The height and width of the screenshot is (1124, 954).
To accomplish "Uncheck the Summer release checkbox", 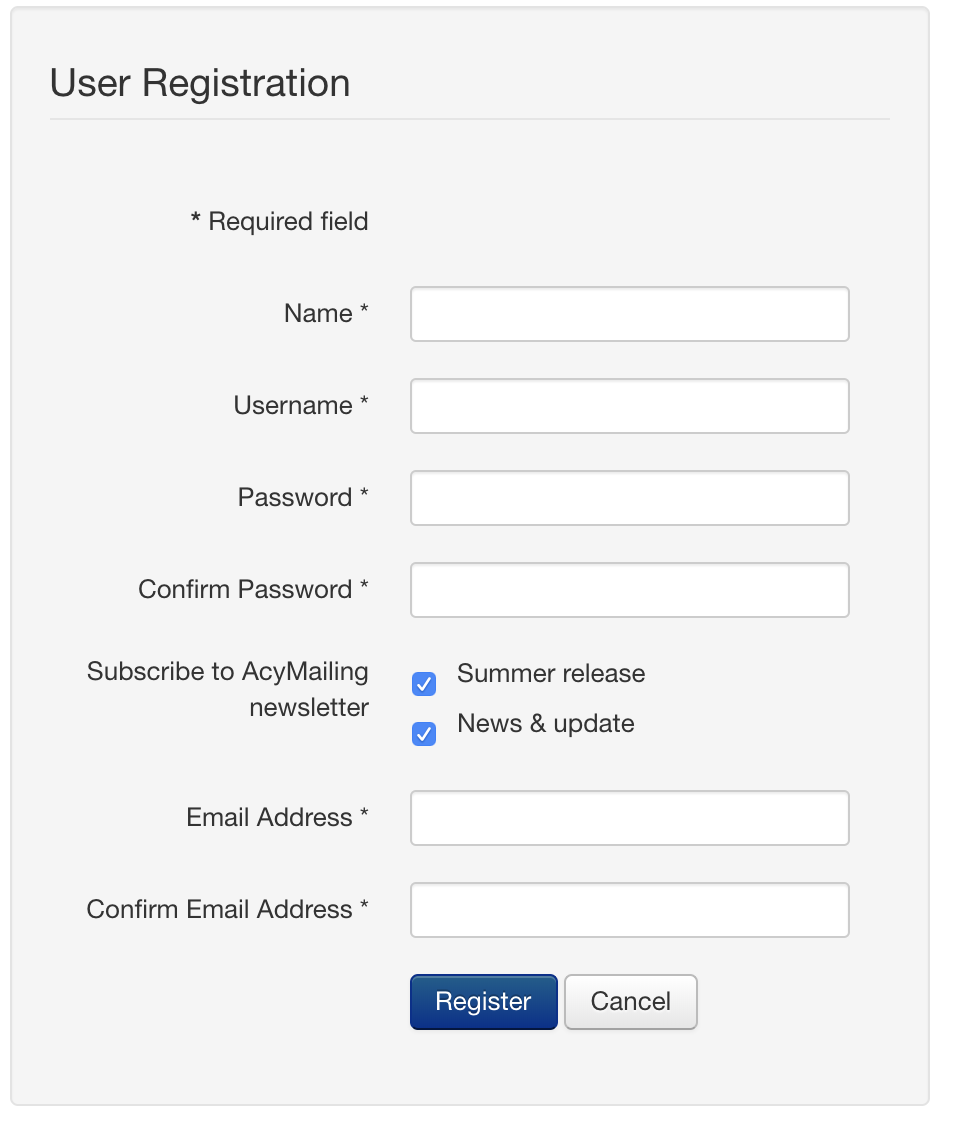I will pos(424,684).
